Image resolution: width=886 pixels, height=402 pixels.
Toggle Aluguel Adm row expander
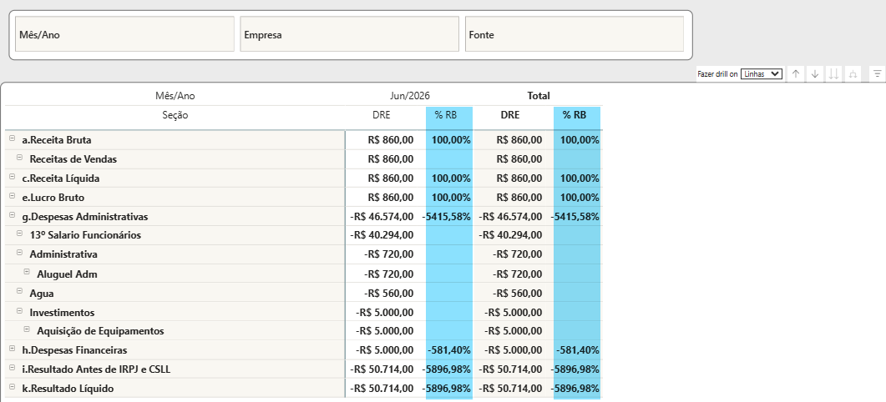pyautogui.click(x=27, y=272)
